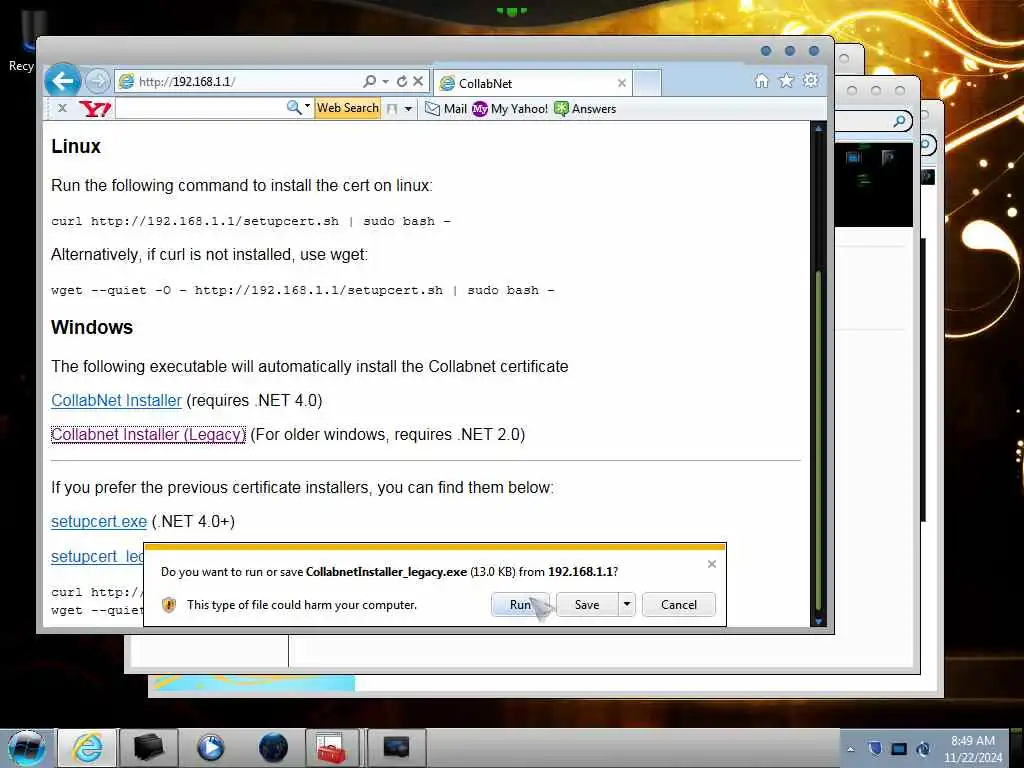Open My Yahoo! from the toolbar
This screenshot has width=1024, height=768.
510,109
